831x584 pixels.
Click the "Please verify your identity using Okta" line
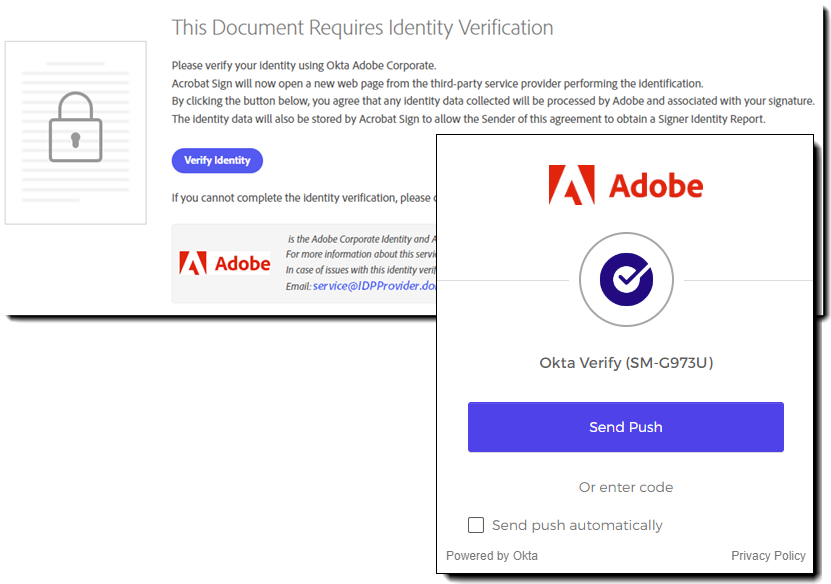pyautogui.click(x=304, y=65)
